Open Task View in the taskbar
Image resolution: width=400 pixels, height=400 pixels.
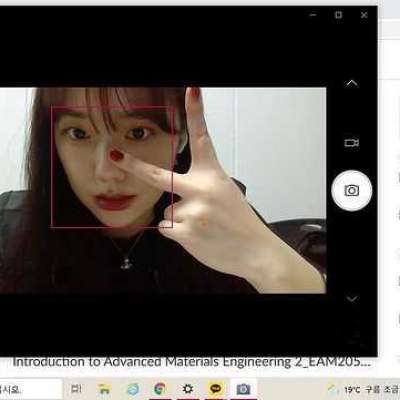76,389
